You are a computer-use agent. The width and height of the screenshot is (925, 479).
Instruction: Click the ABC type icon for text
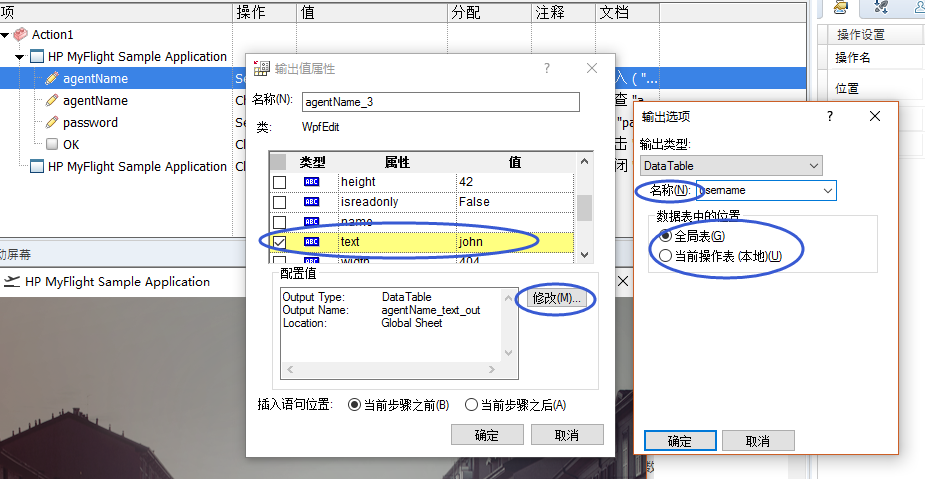coord(311,242)
